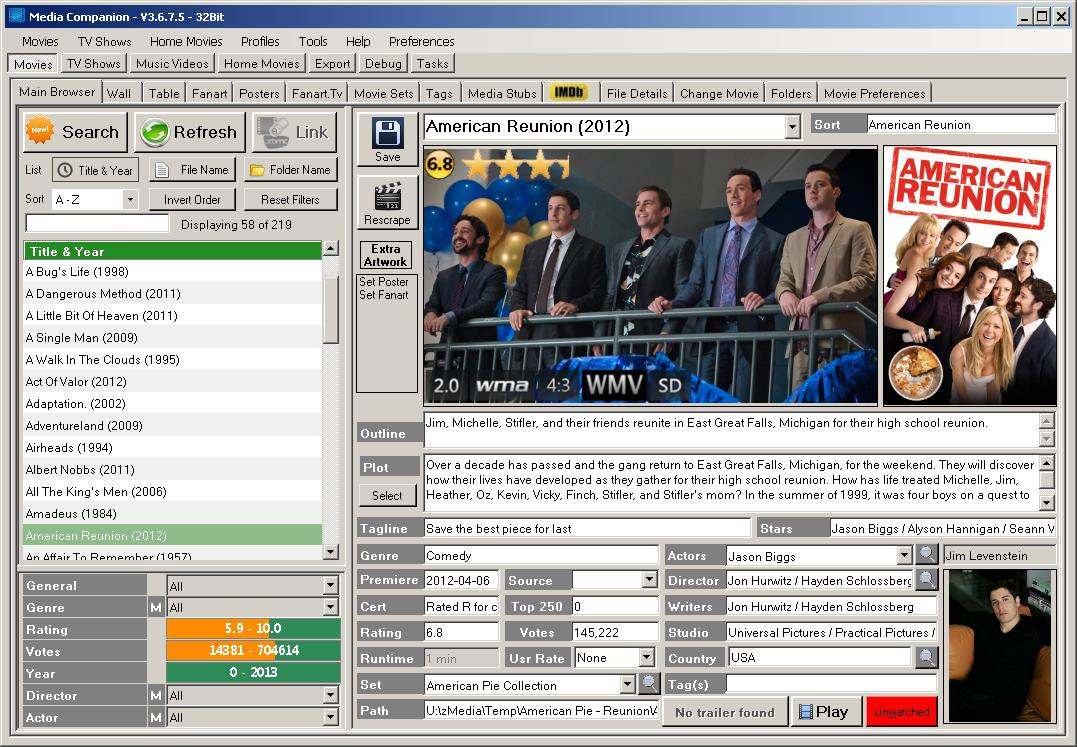The image size is (1077, 747).
Task: Click the Refresh icon button
Action: [157, 131]
